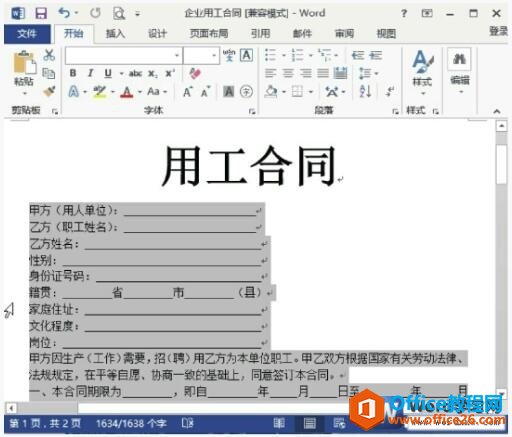The image size is (512, 437).
Task: Center the paragraph text
Action: click(288, 73)
